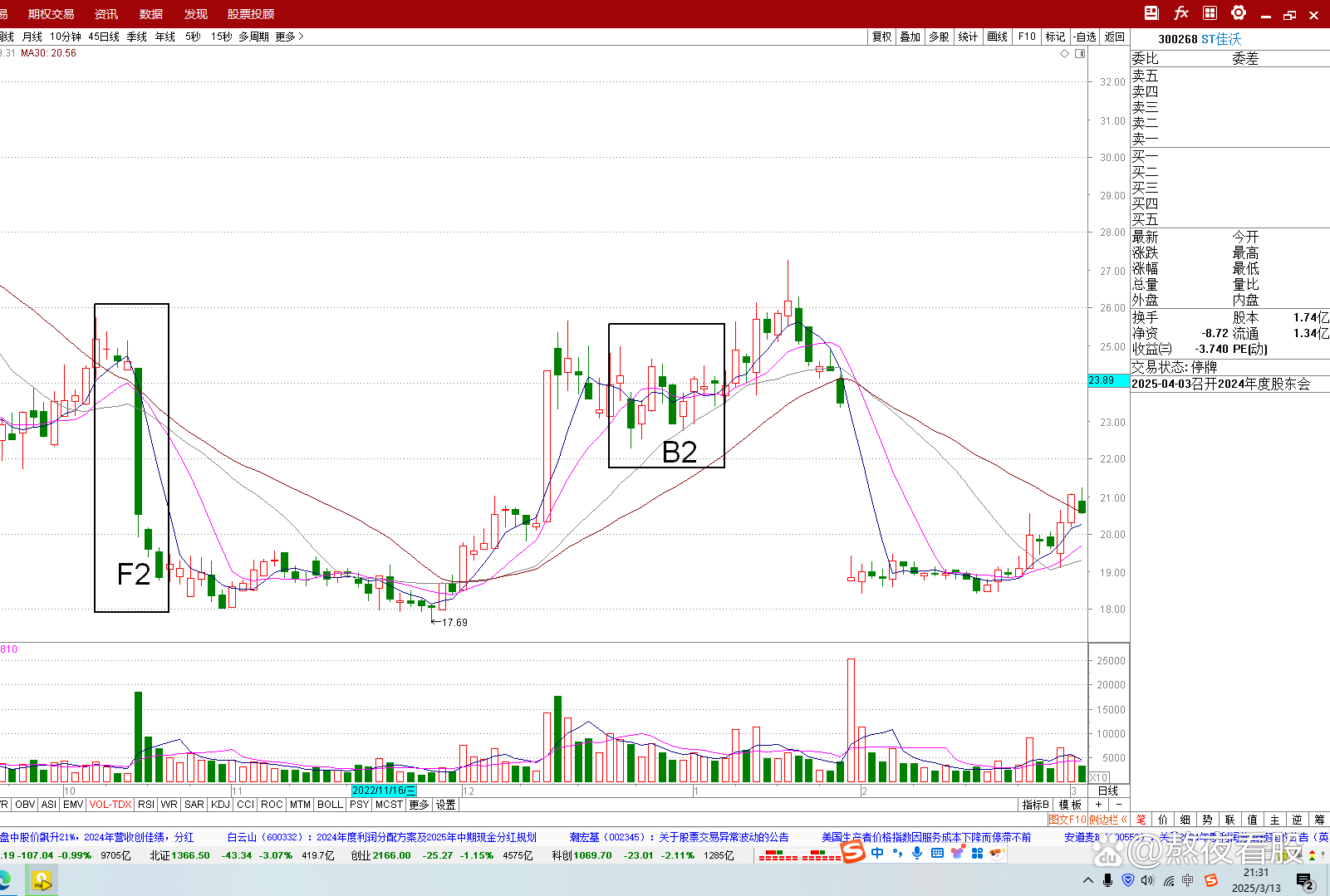Toggle the side panel icon above chart
The width and height of the screenshot is (1330, 896).
click(1080, 53)
